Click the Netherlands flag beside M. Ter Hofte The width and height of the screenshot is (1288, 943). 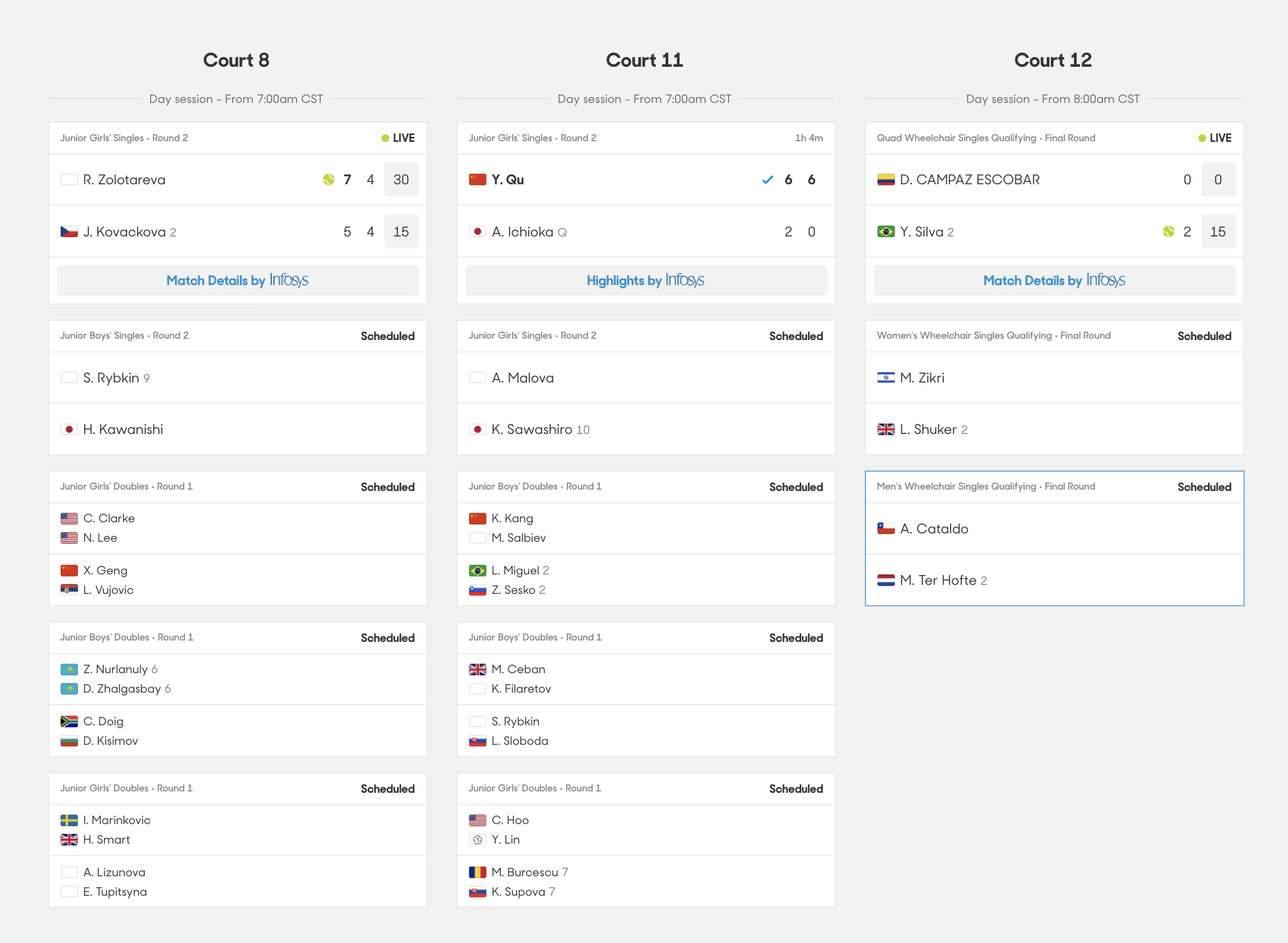(x=885, y=580)
